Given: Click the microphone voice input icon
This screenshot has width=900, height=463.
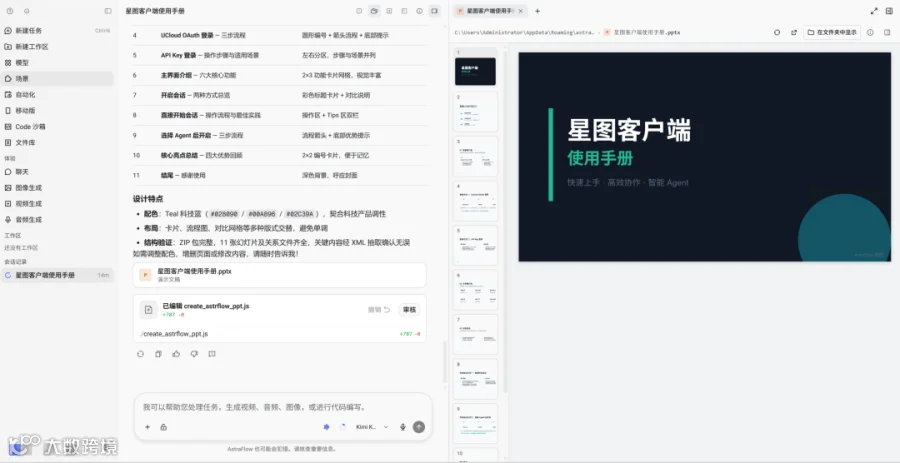Looking at the screenshot, I should click(403, 427).
